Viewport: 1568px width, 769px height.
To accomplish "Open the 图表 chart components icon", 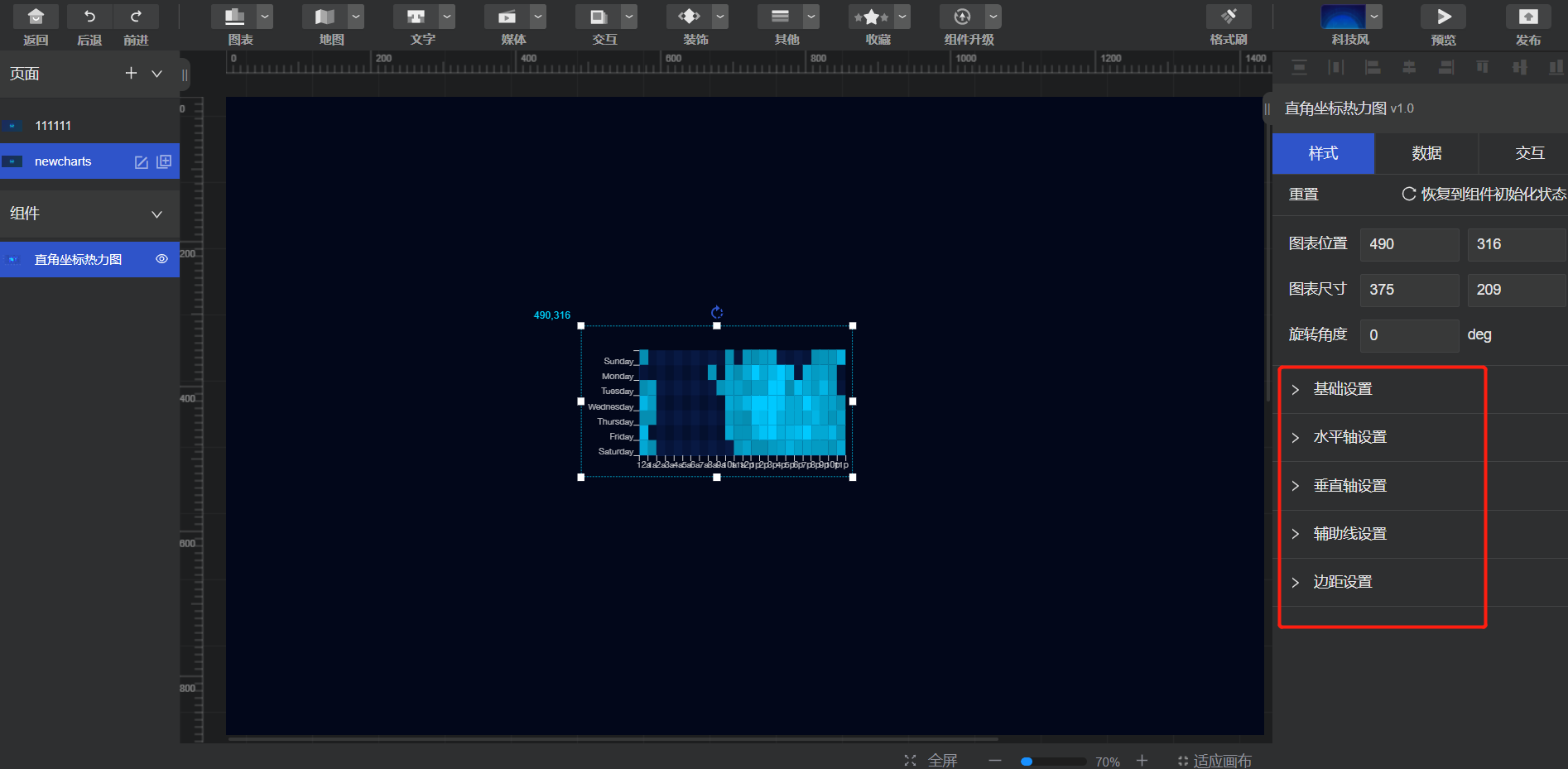I will pyautogui.click(x=234, y=17).
